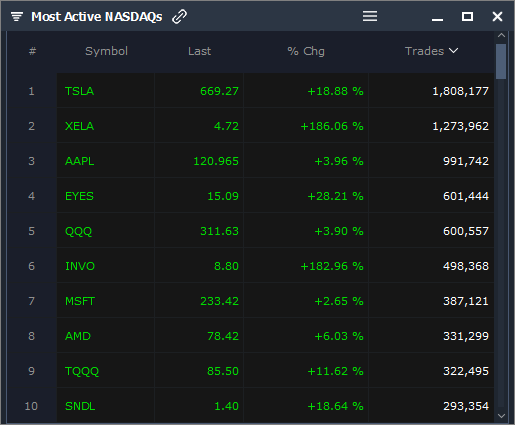The width and height of the screenshot is (515, 425).
Task: Click the # rank column header
Action: pos(32,51)
